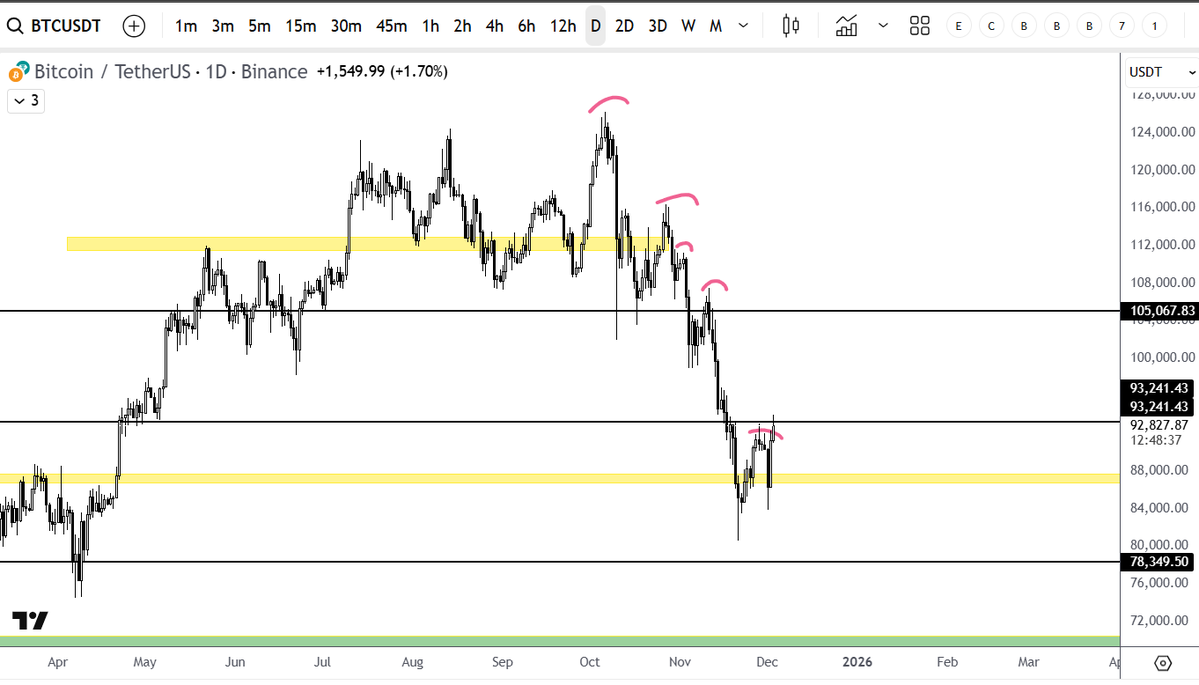
Task: Switch to the weekly W timeframe
Action: point(688,26)
